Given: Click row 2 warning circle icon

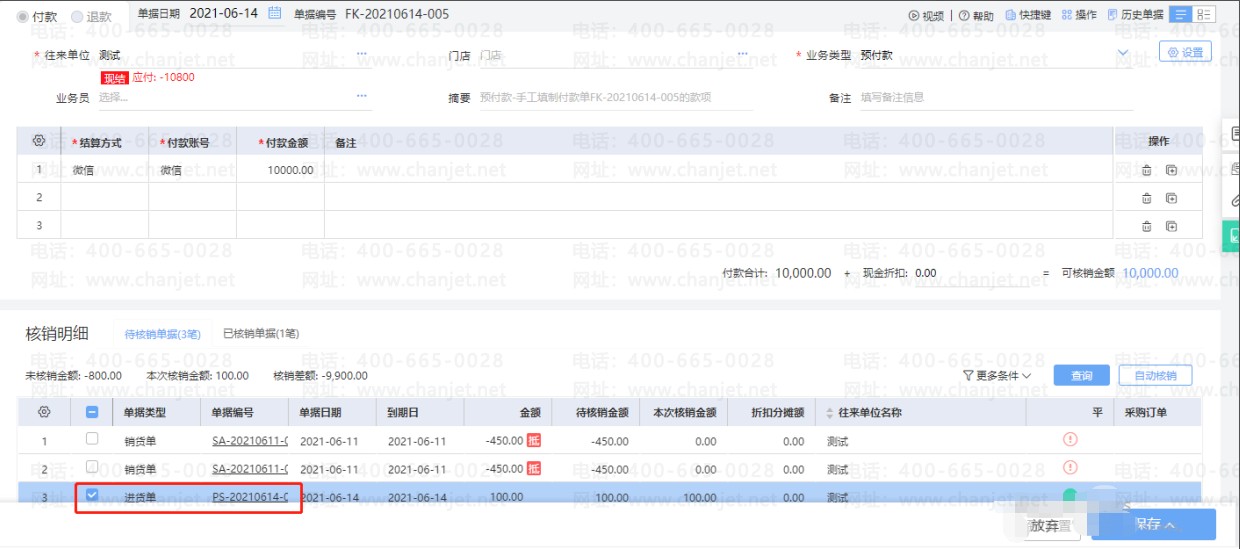Looking at the screenshot, I should (x=1070, y=467).
